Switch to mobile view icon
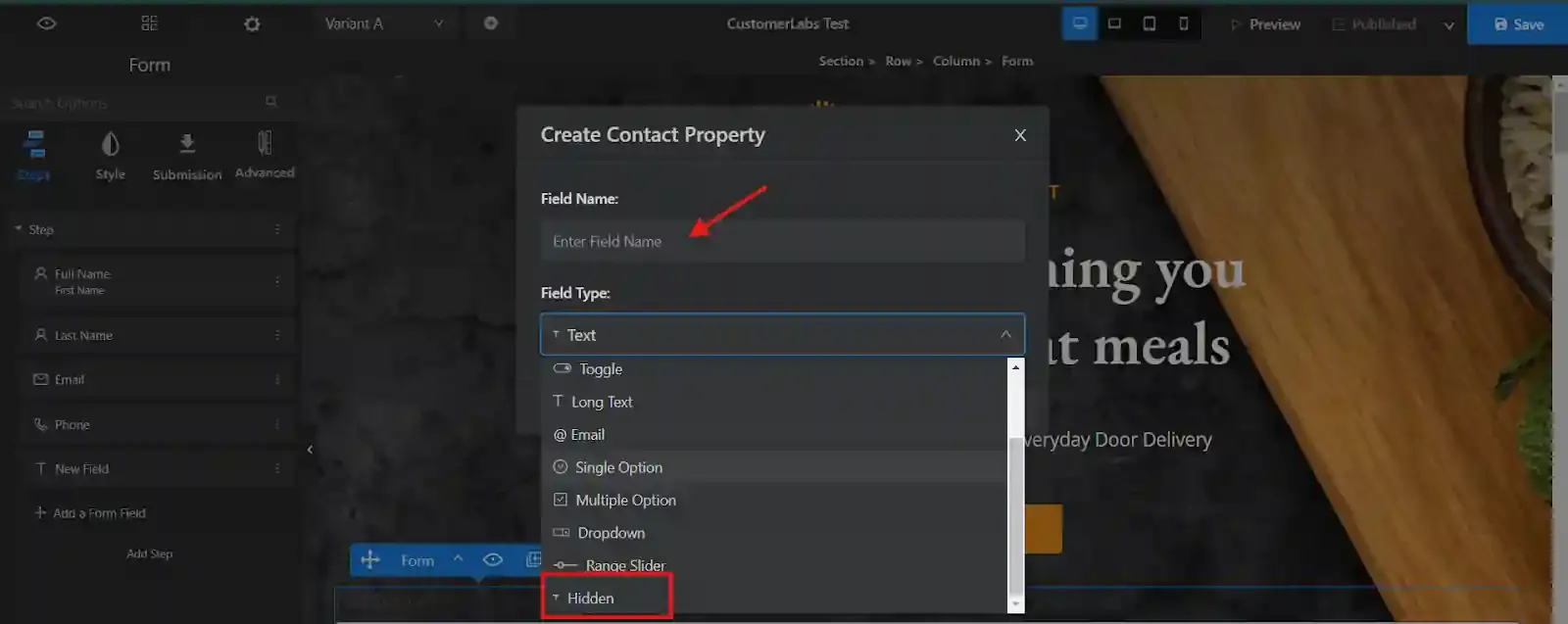The height and width of the screenshot is (624, 1568). pyautogui.click(x=1184, y=24)
